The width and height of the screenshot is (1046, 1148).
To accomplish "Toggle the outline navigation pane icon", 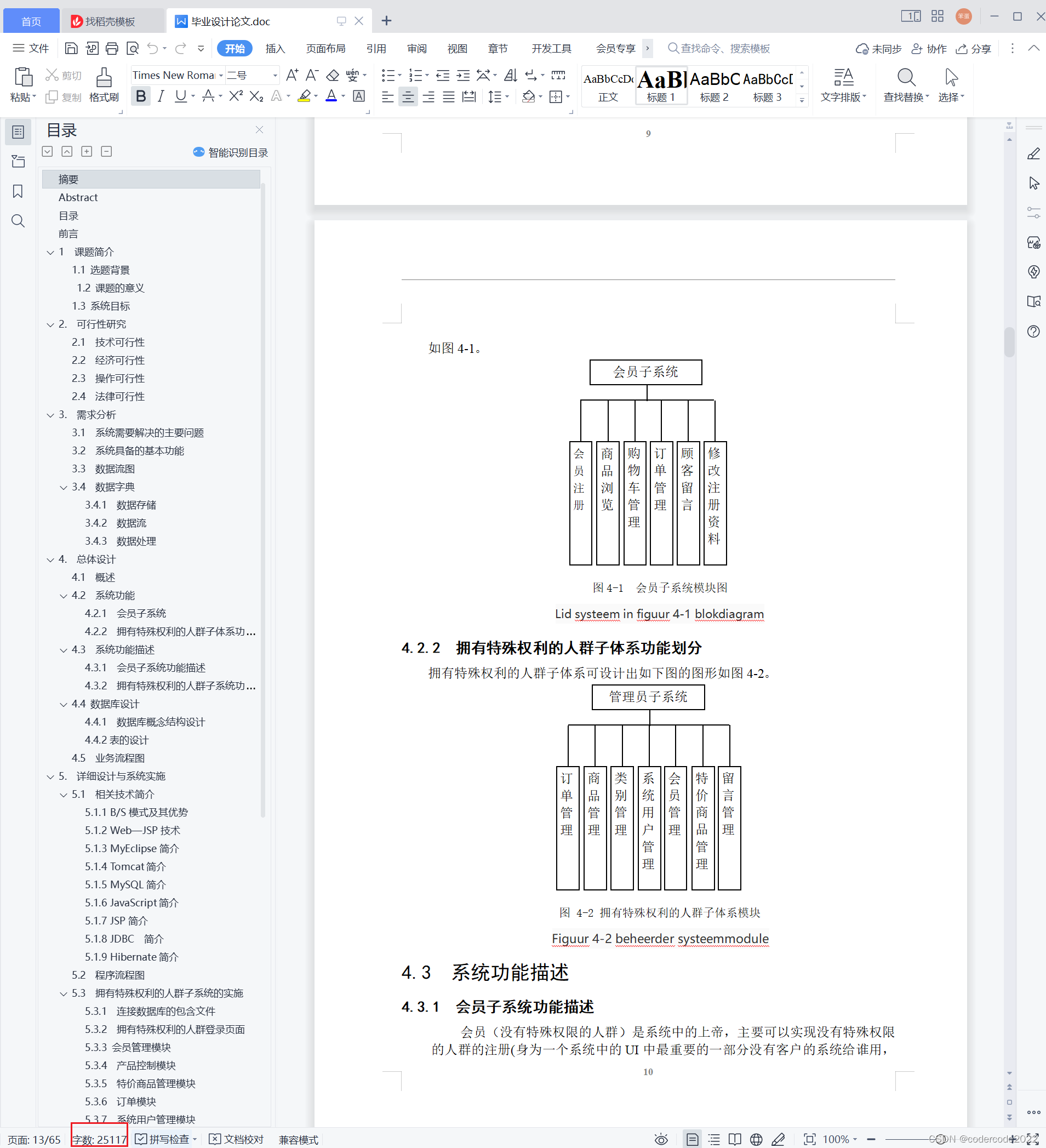I will (18, 132).
